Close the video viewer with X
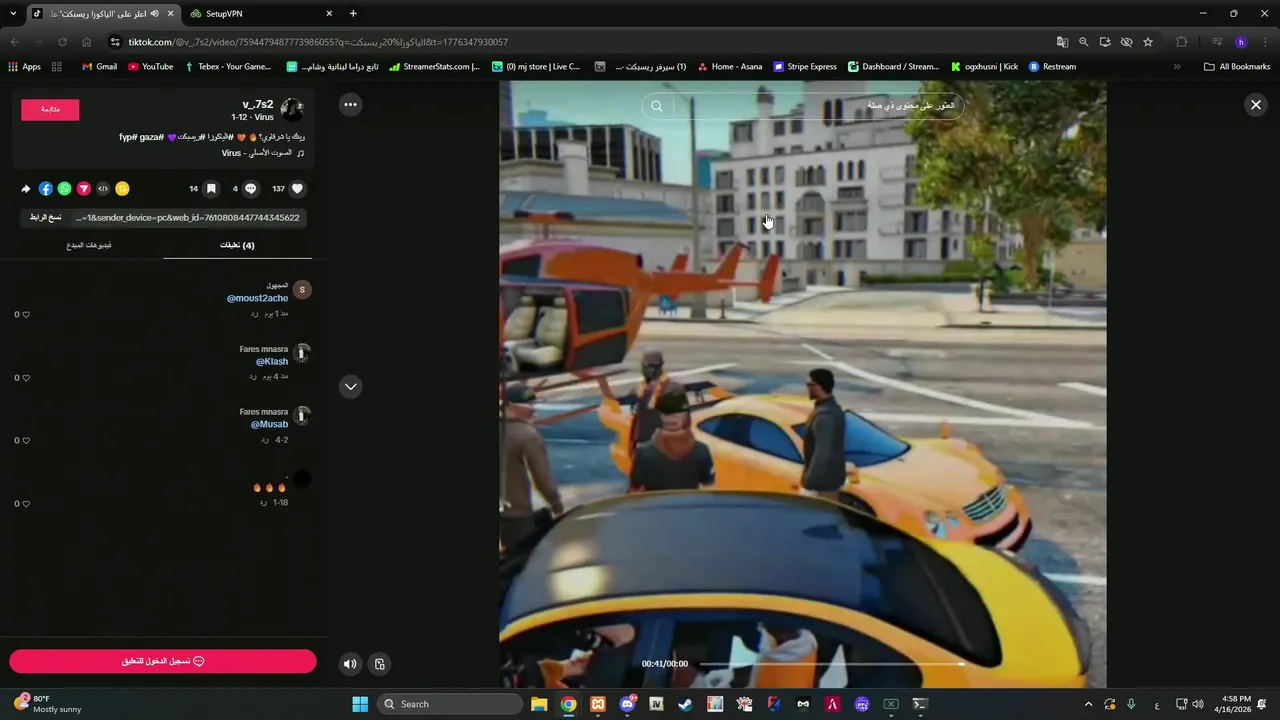This screenshot has width=1280, height=720. pos(1256,104)
